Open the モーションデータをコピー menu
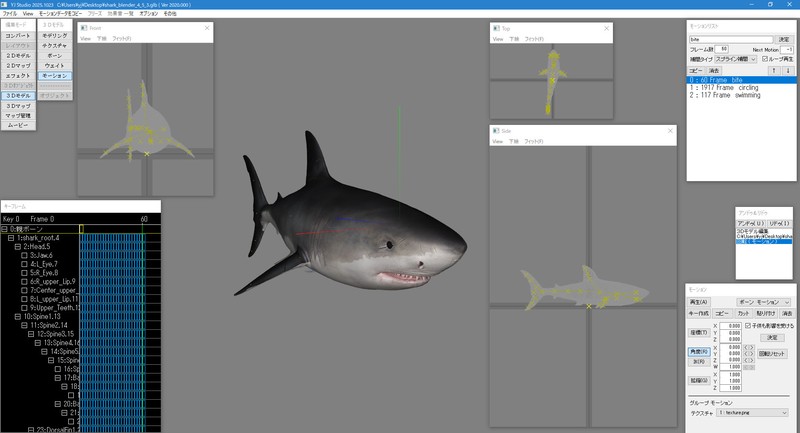 point(60,14)
